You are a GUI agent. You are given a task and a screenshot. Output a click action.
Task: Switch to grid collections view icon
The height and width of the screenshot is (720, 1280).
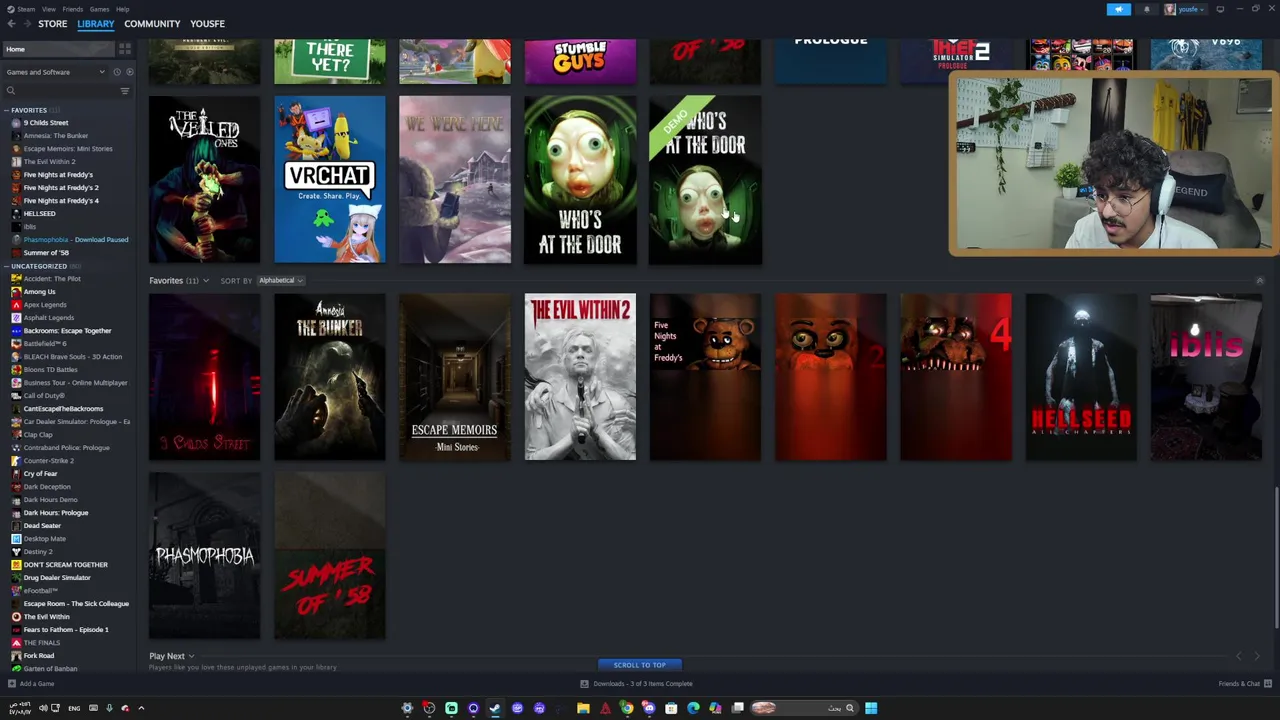click(125, 49)
